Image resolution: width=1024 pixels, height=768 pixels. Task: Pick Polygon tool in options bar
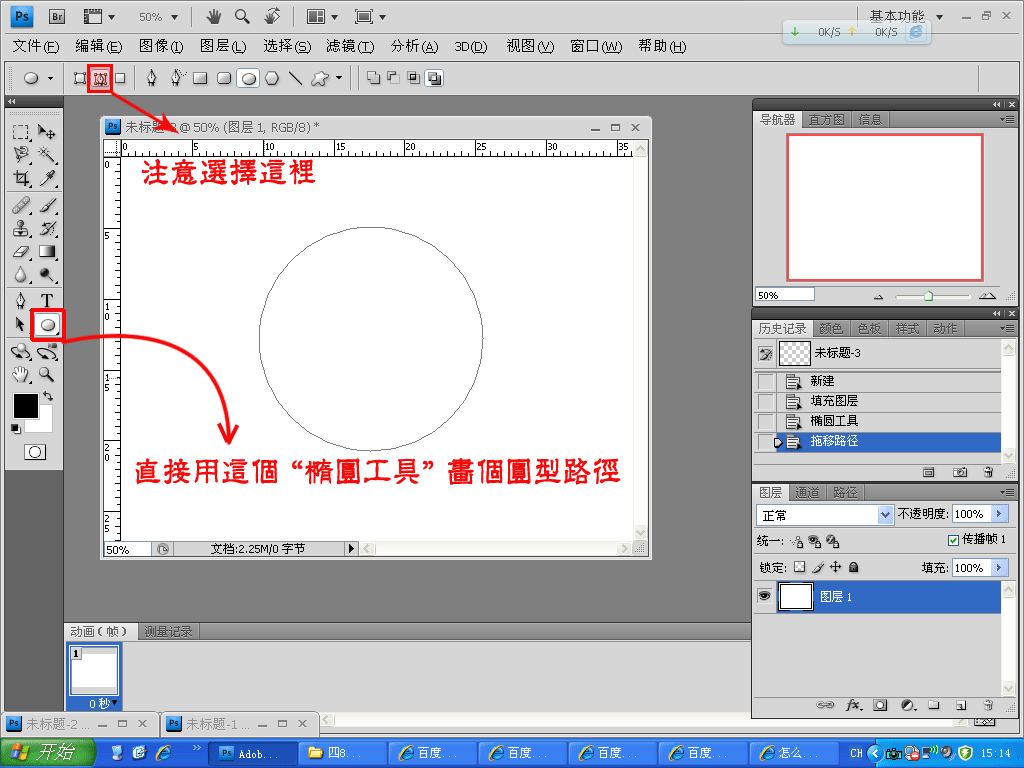pyautogui.click(x=272, y=78)
